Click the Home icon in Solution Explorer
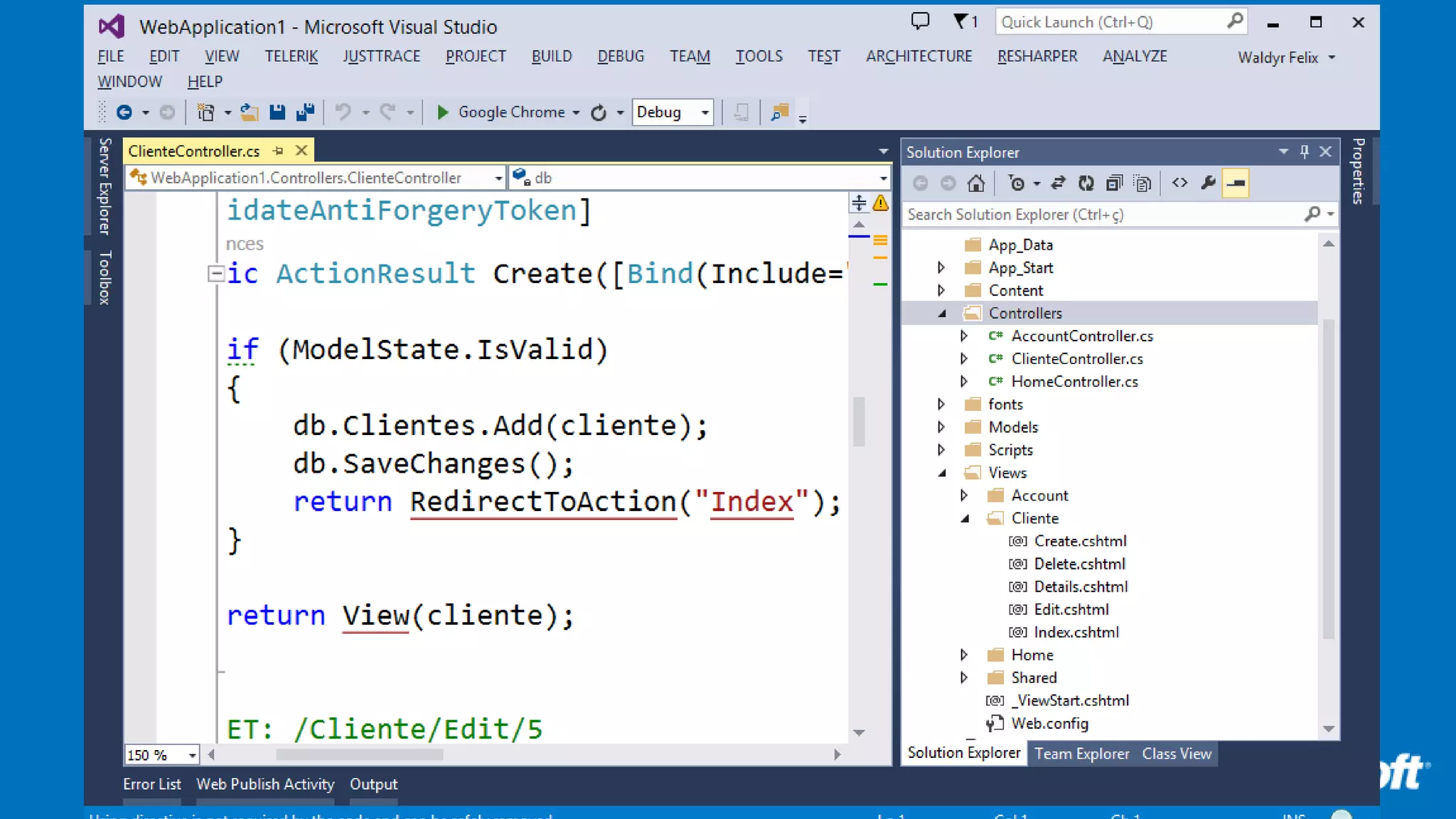This screenshot has width=1456, height=819. click(976, 183)
